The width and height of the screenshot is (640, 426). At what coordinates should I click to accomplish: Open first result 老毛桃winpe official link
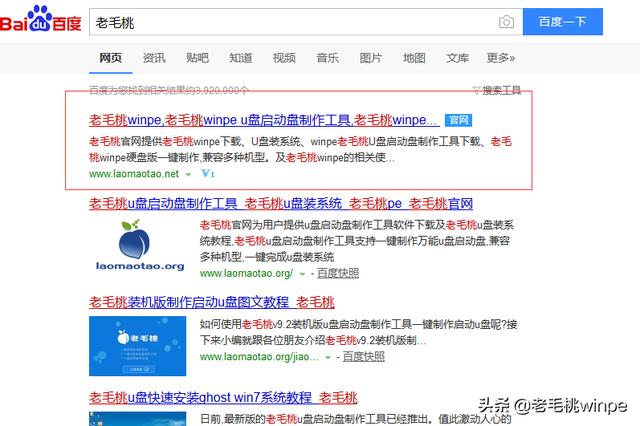[x=264, y=120]
